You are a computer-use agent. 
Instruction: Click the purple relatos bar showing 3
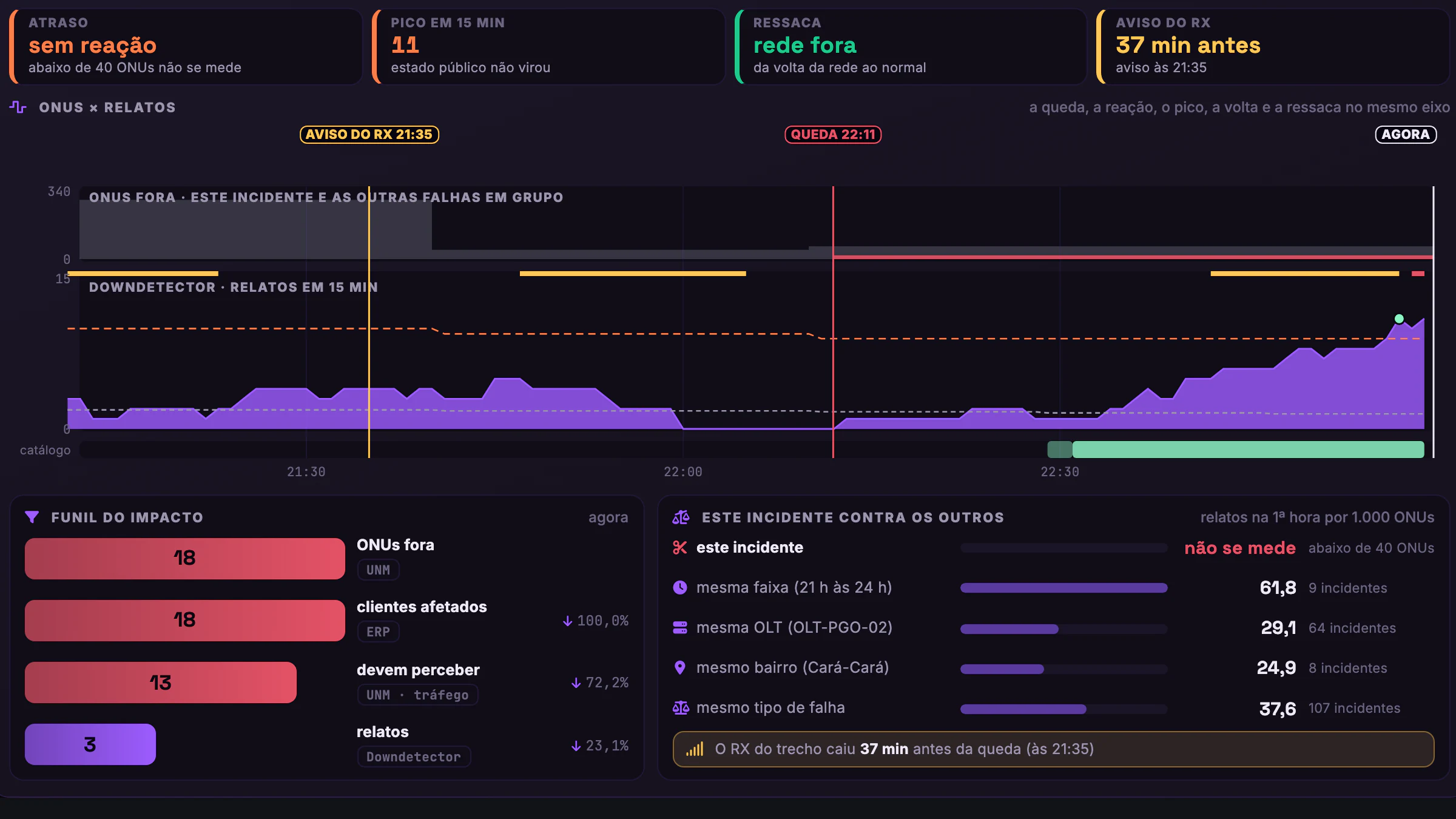tap(90, 744)
